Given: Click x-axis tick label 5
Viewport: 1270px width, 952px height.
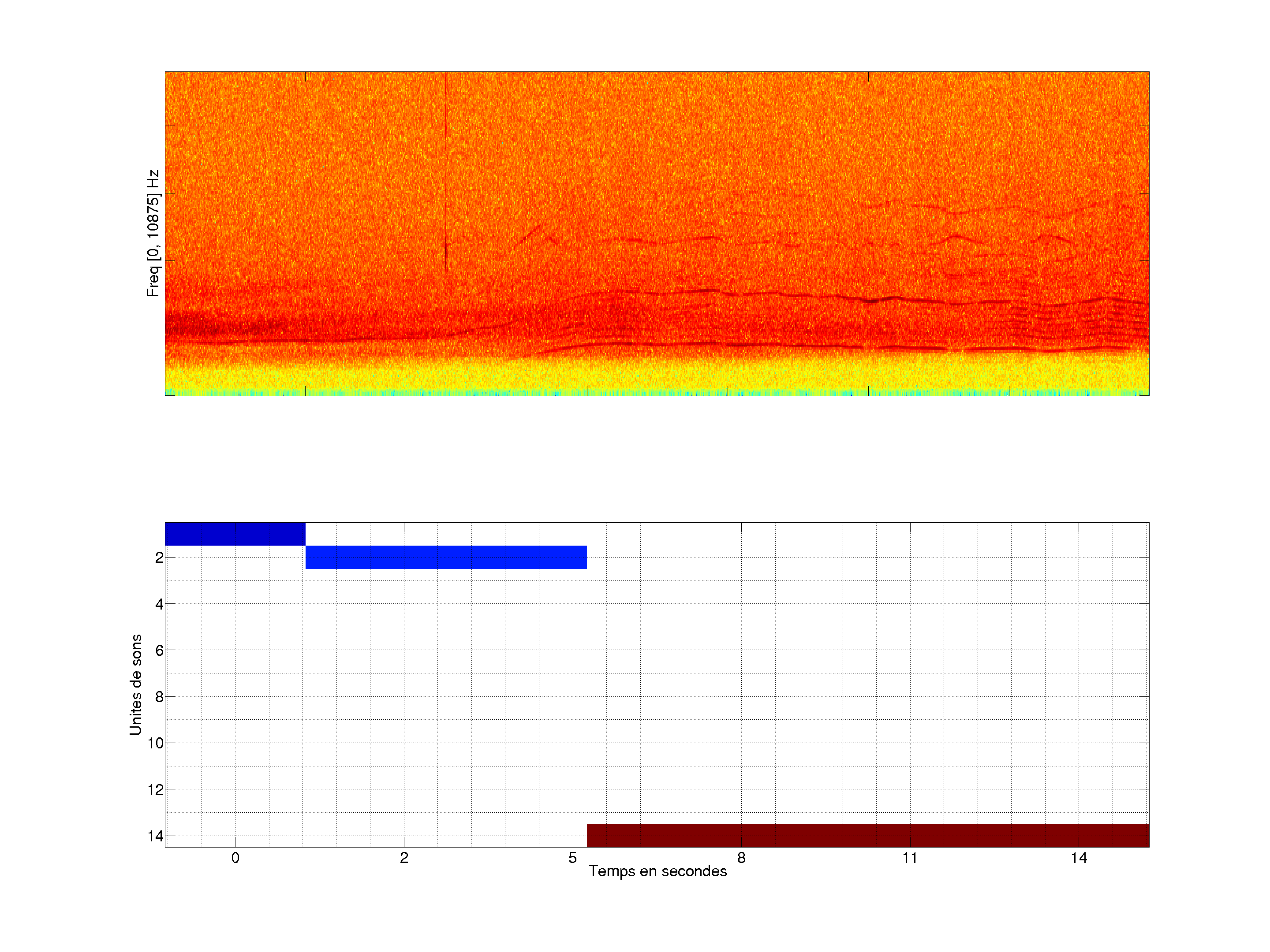Looking at the screenshot, I should (x=572, y=858).
